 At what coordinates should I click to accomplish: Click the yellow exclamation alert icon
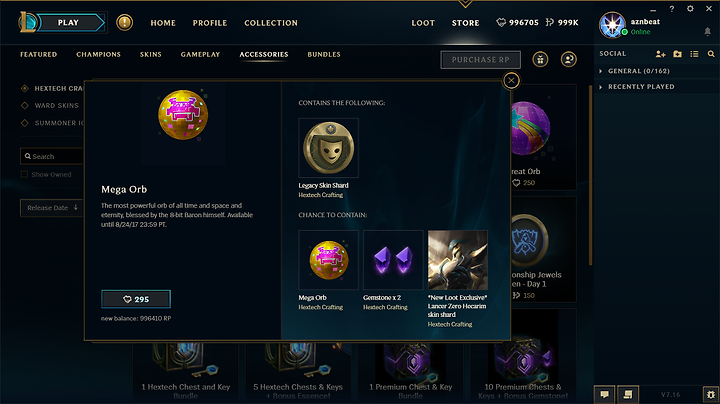point(124,22)
